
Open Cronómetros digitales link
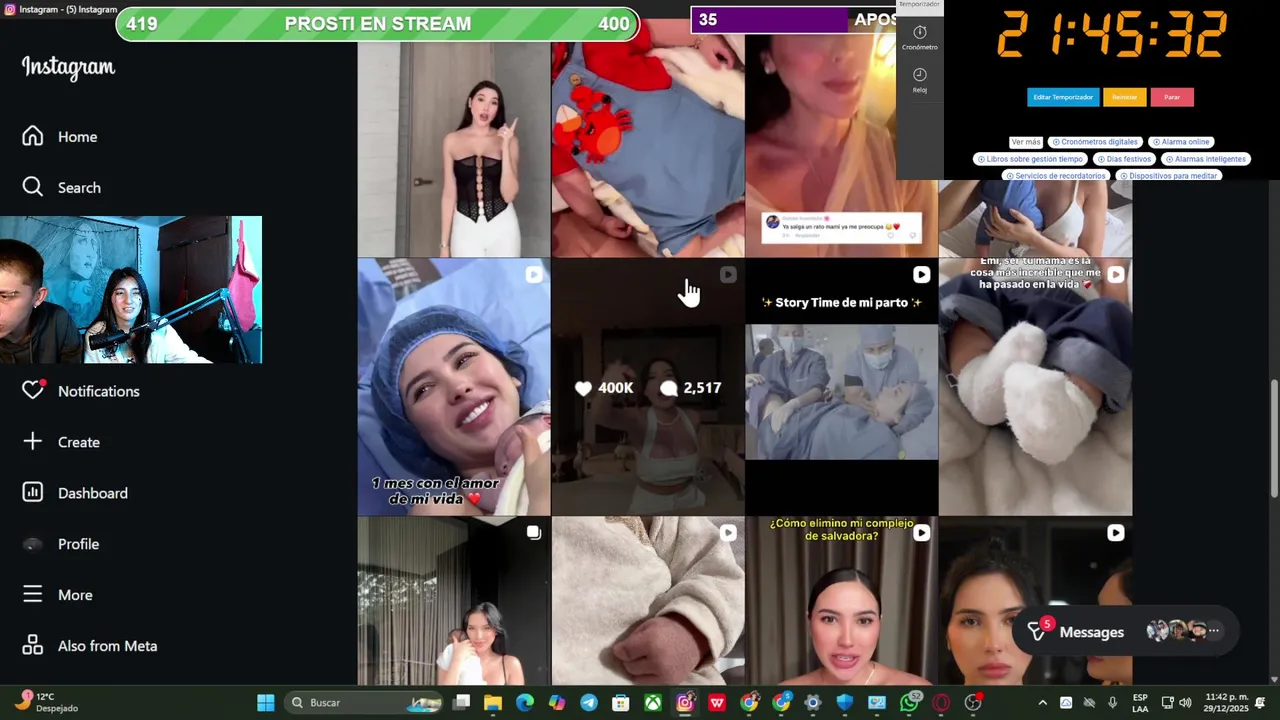pos(1095,142)
